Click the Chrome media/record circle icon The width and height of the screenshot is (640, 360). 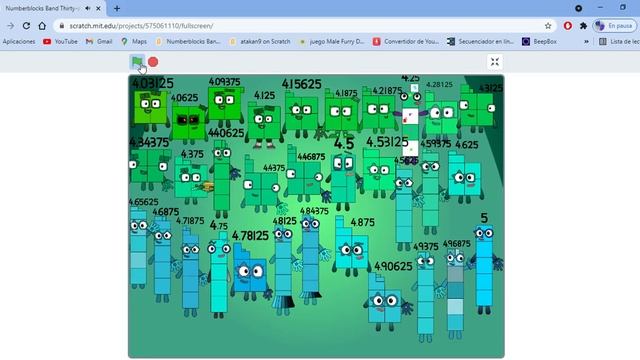578,8
